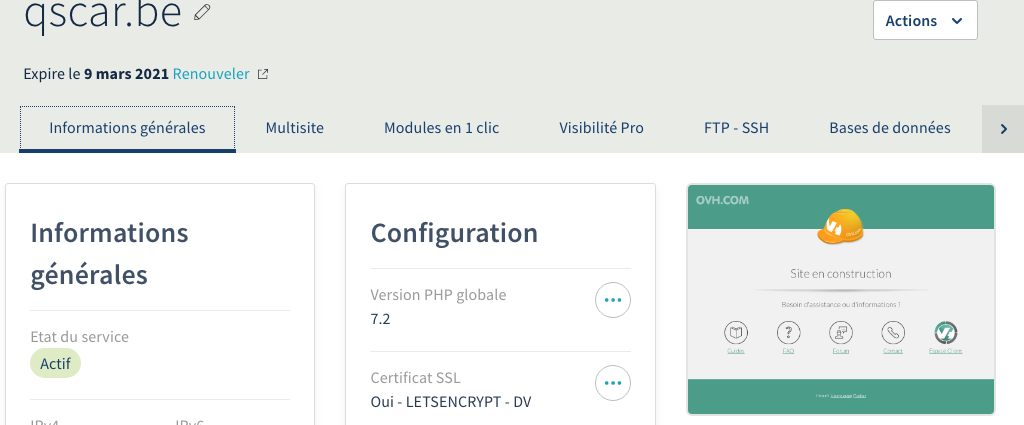Open the Actions dropdown

point(924,20)
